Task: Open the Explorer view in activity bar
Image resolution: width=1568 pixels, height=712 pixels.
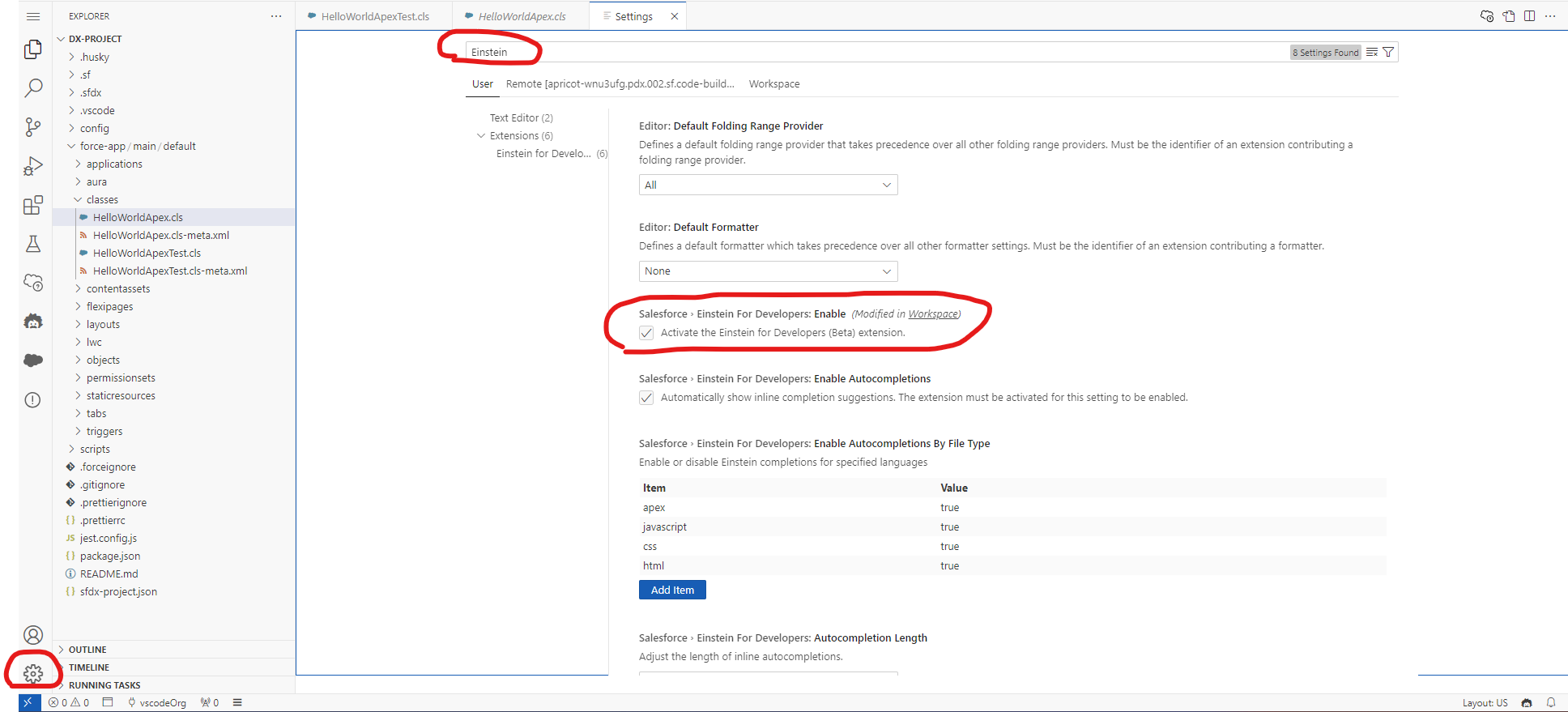Action: click(33, 49)
